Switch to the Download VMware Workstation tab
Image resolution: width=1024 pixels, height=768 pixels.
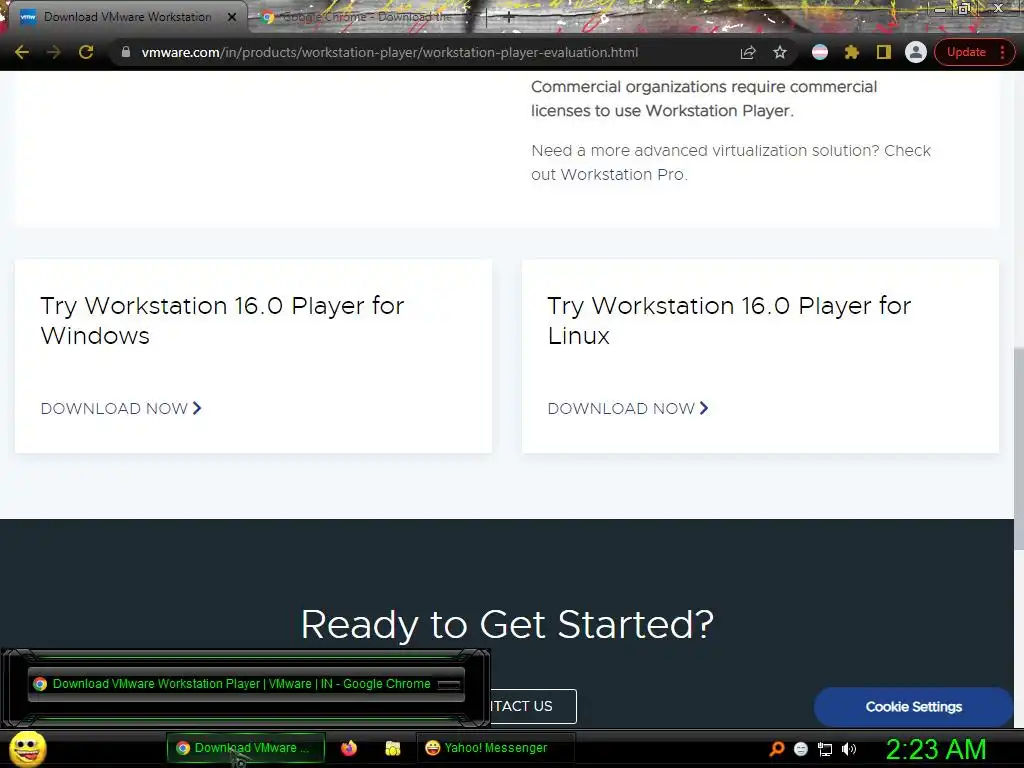tap(127, 17)
